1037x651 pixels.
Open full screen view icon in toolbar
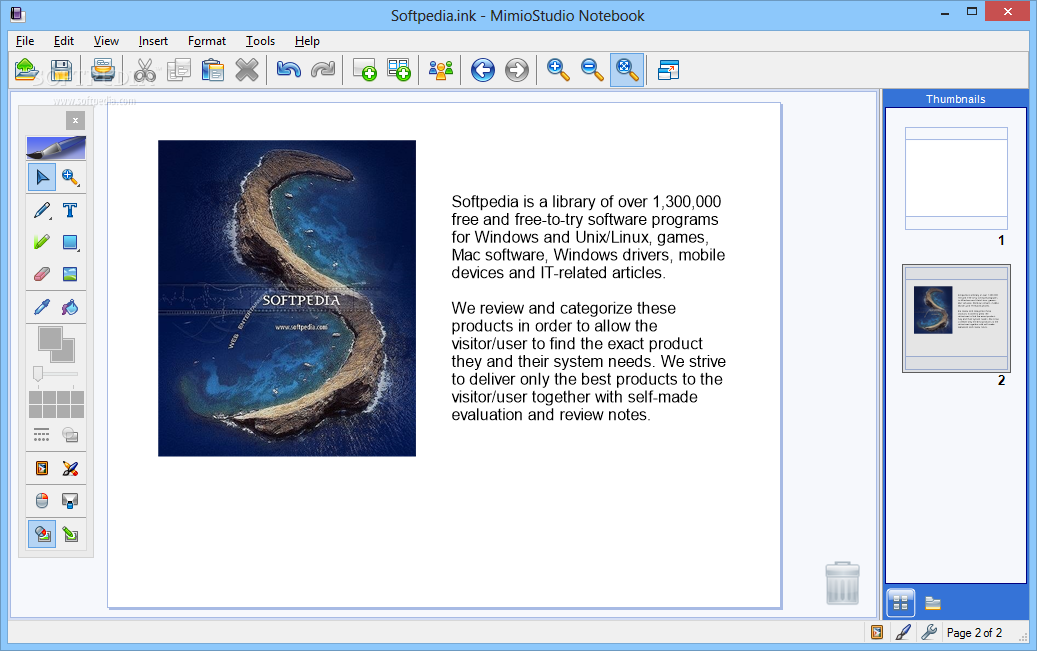[x=669, y=69]
